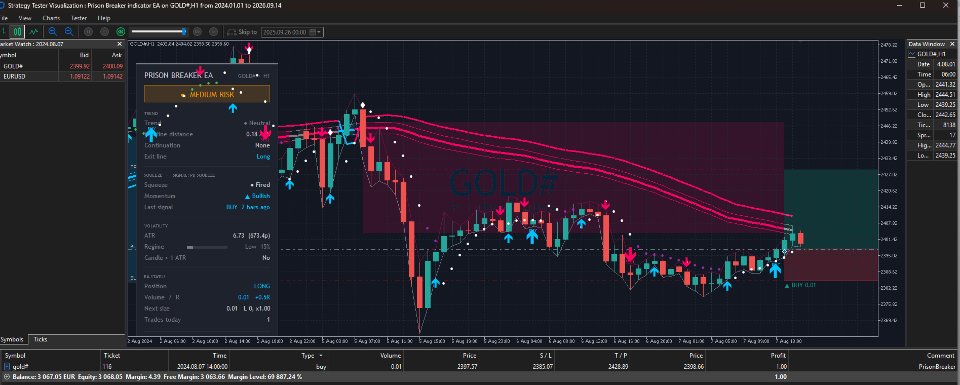Image resolution: width=960 pixels, height=385 pixels.
Task: Click the stop loss value 2383.07
Action: coord(544,366)
